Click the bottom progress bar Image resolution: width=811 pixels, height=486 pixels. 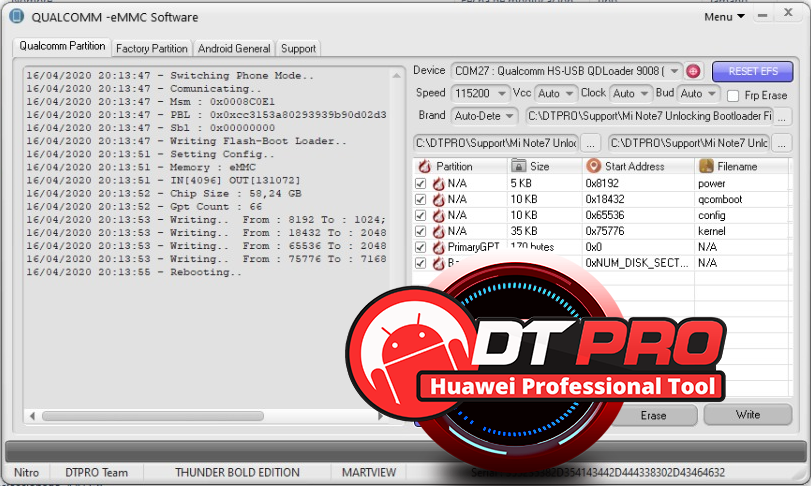406,451
